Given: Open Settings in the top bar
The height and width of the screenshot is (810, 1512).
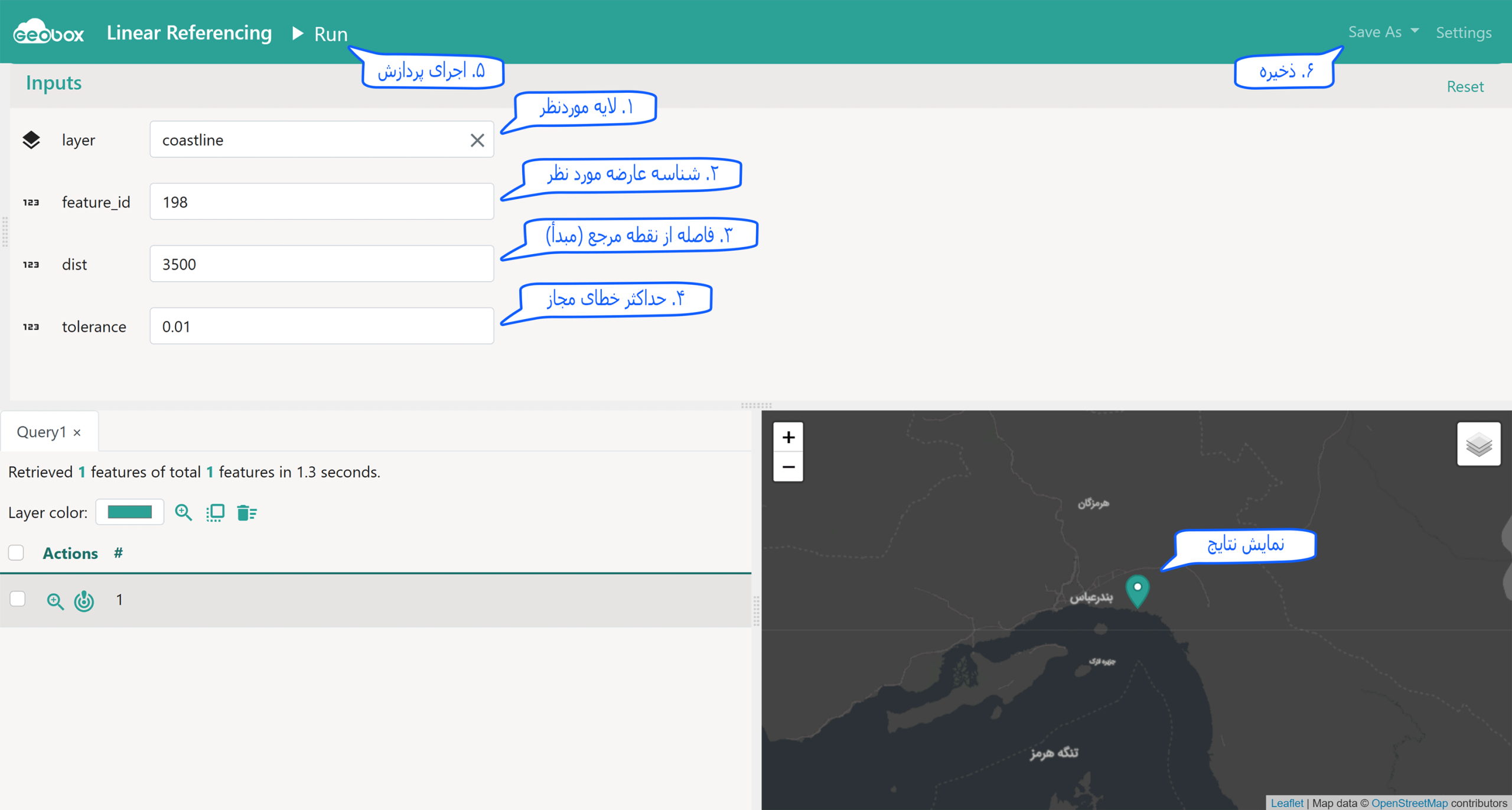Looking at the screenshot, I should tap(1464, 32).
